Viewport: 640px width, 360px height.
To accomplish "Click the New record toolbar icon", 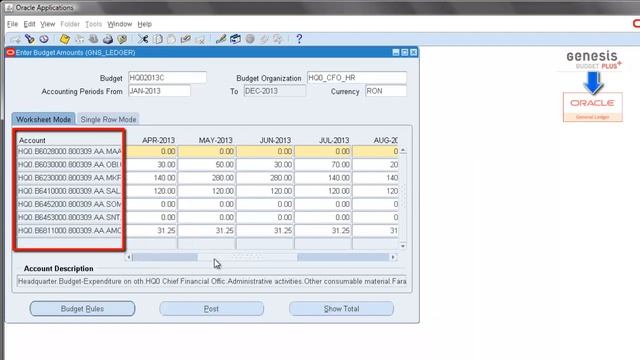I will pos(15,39).
